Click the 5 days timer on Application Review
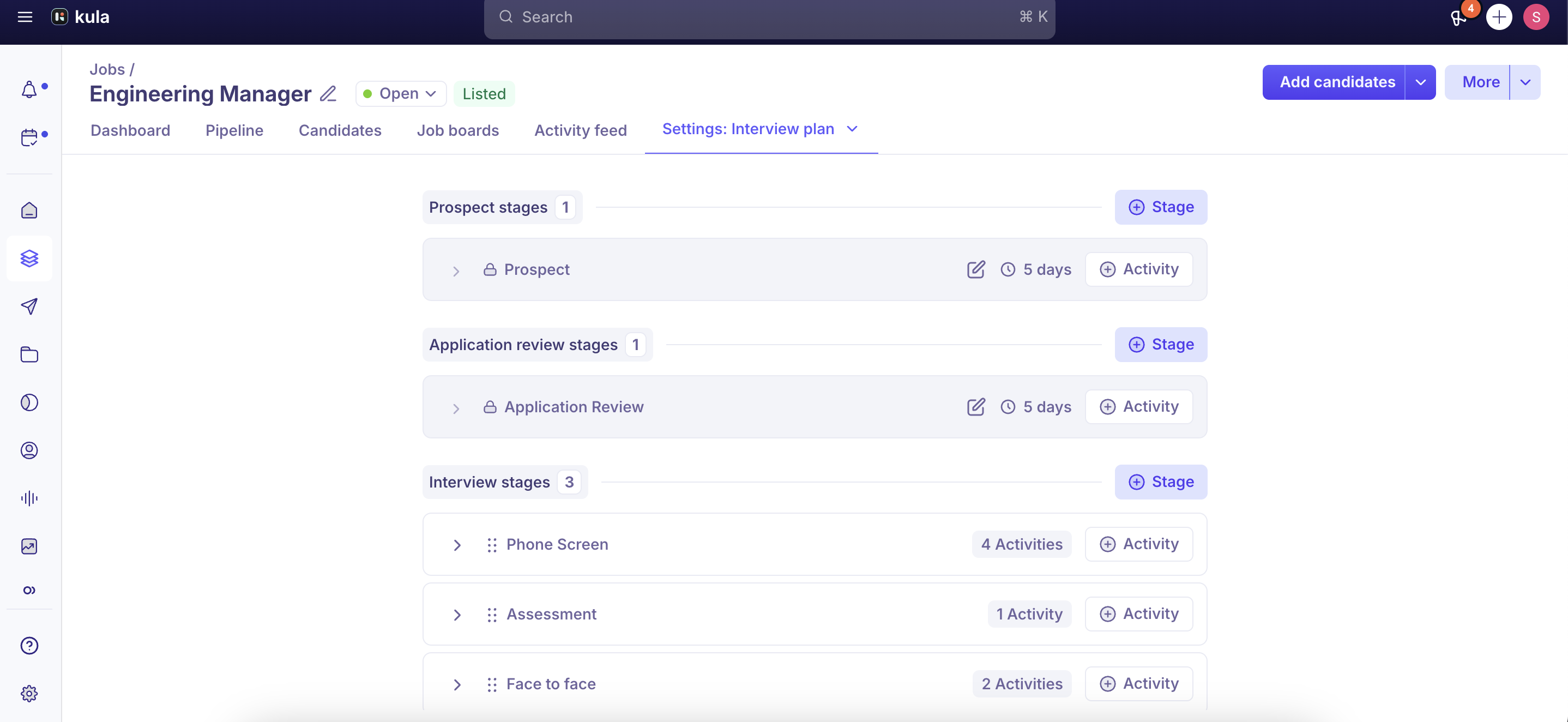 pyautogui.click(x=1036, y=407)
